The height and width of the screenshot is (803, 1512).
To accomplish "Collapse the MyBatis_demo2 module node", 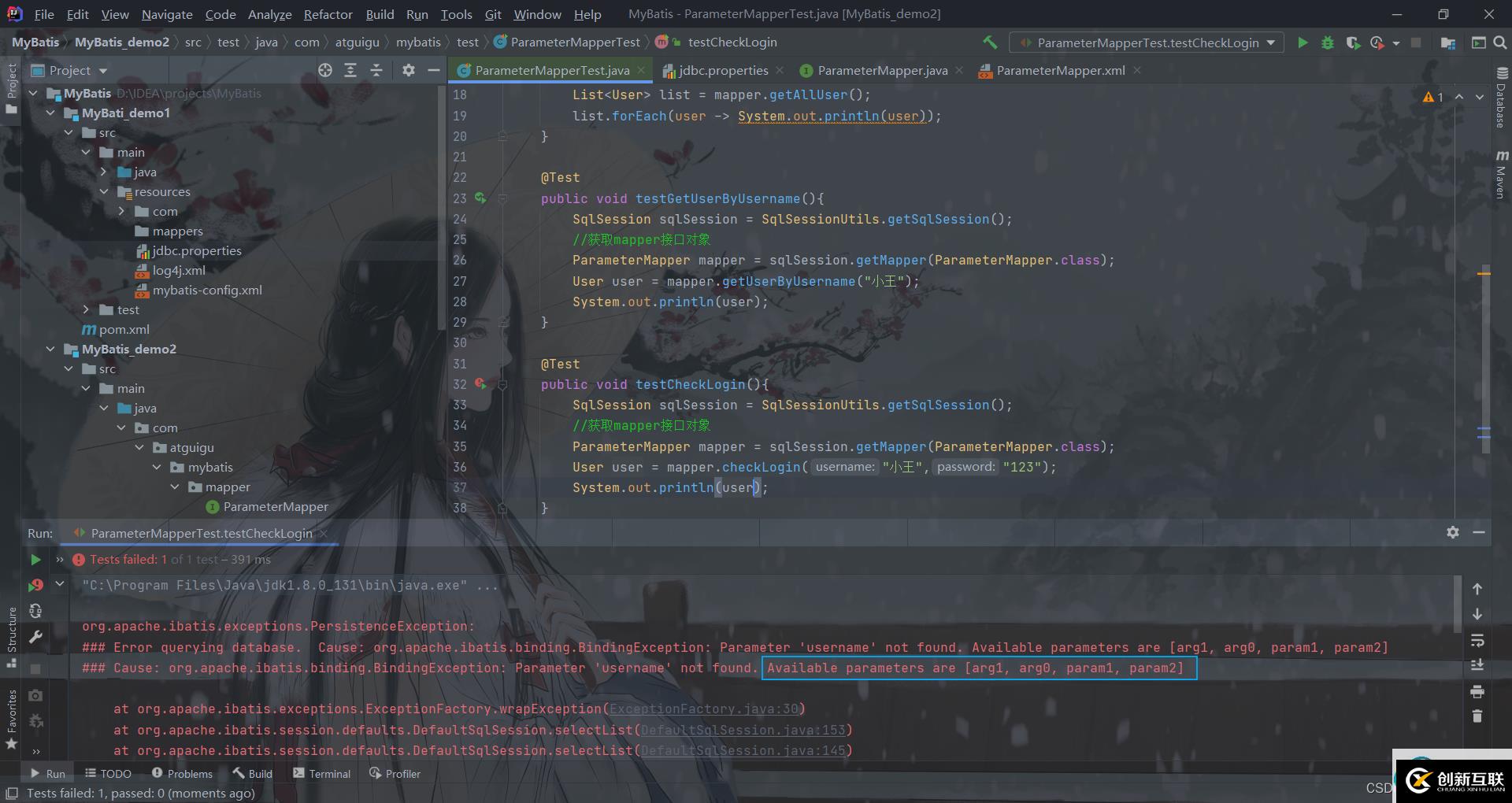I will [50, 349].
